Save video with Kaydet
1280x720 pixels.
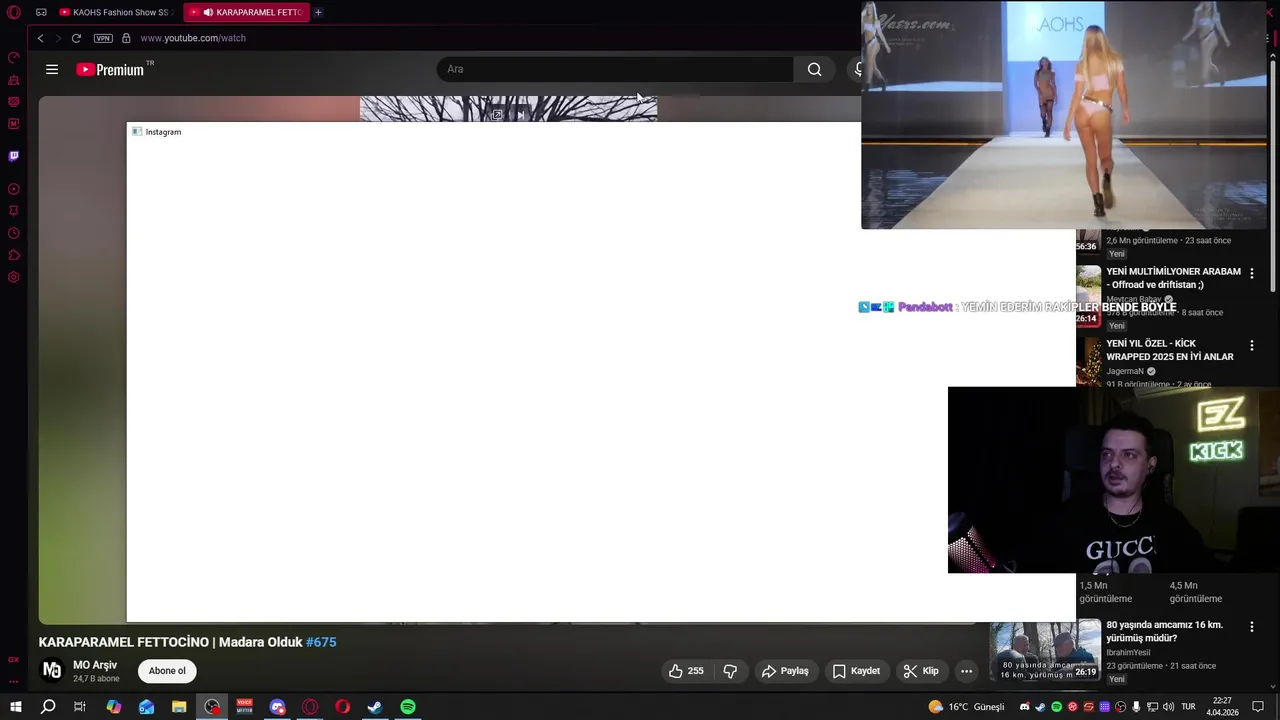(857, 671)
